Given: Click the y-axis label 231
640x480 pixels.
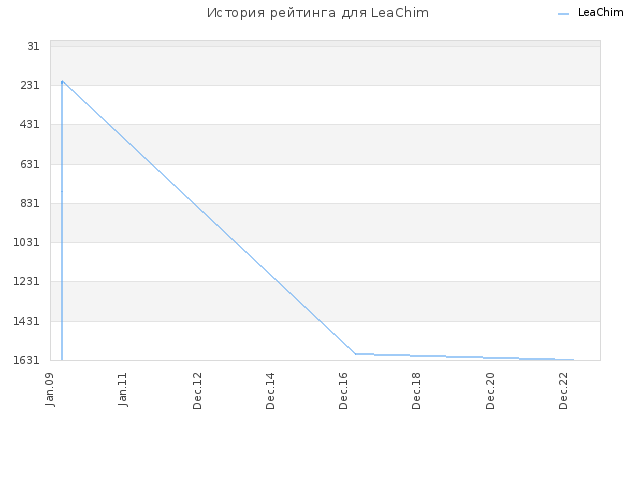Looking at the screenshot, I should [30, 85].
